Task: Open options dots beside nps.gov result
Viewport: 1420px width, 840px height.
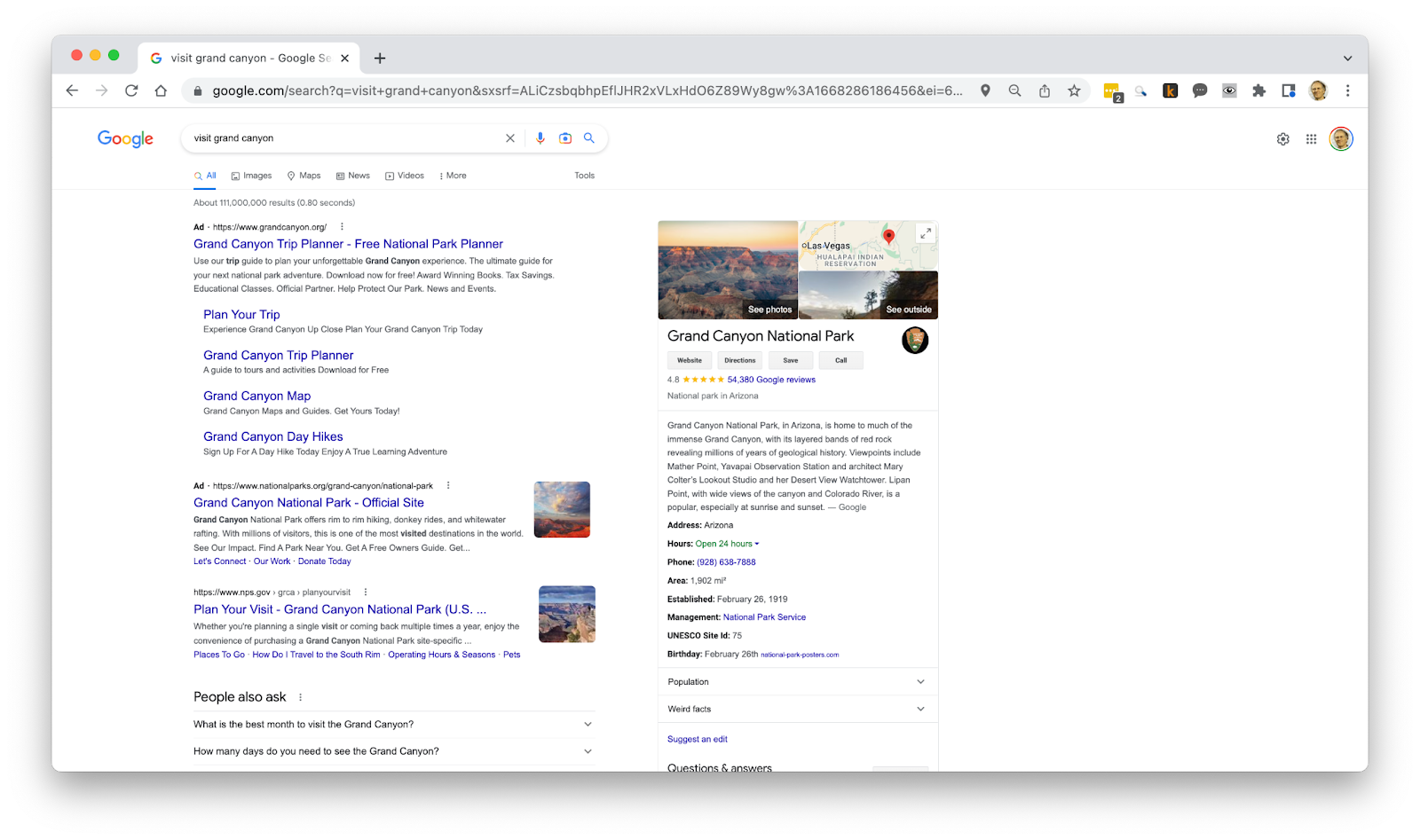Action: coord(366,593)
